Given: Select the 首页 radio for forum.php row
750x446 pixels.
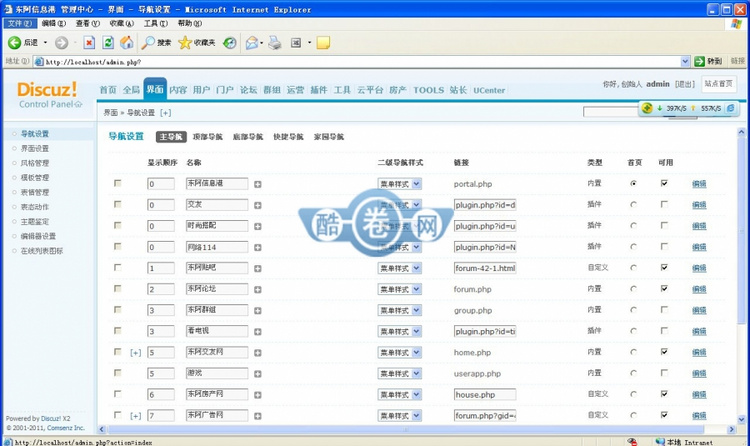Looking at the screenshot, I should [x=633, y=289].
